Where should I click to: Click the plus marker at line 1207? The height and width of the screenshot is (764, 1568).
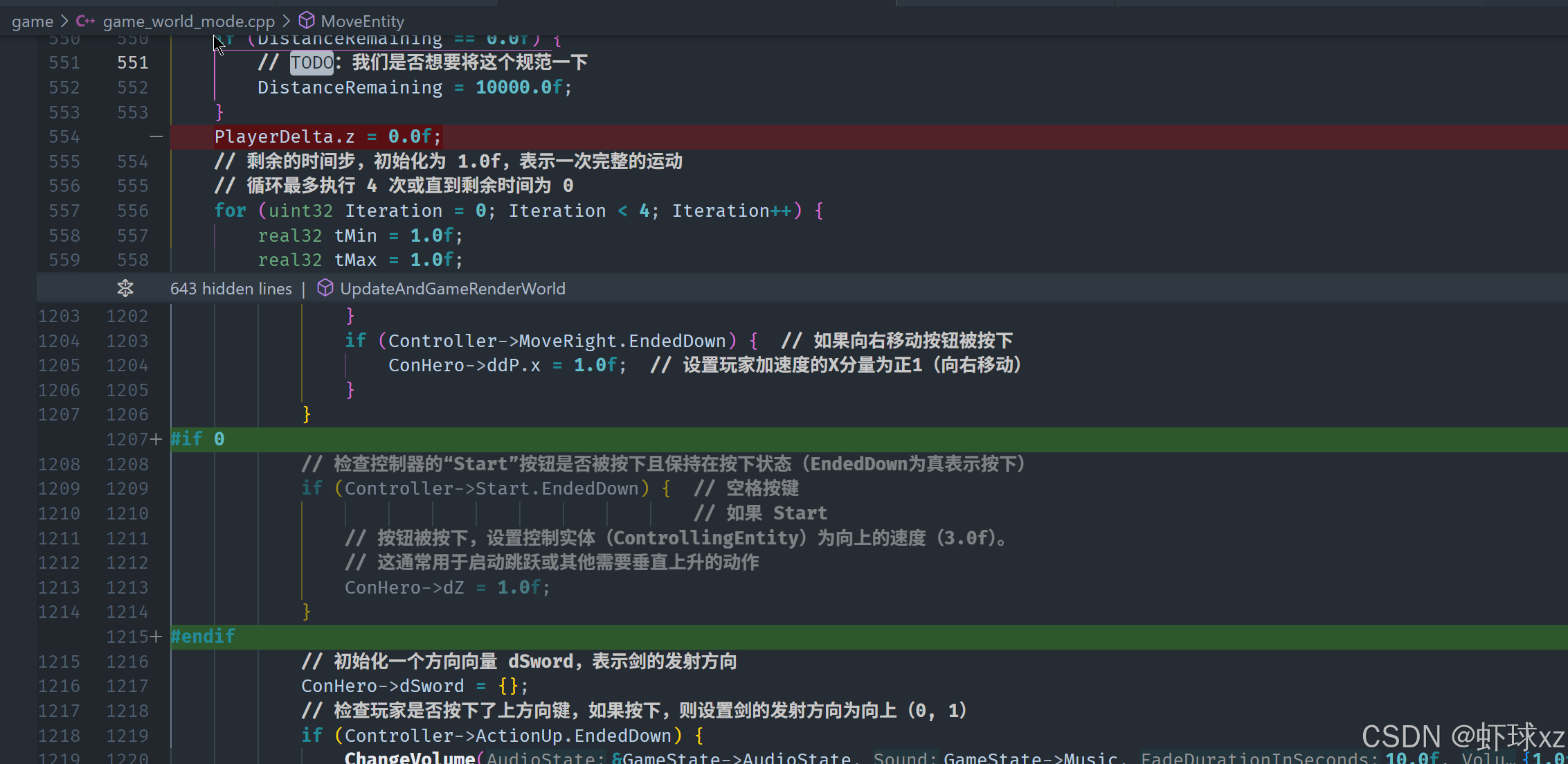click(156, 439)
